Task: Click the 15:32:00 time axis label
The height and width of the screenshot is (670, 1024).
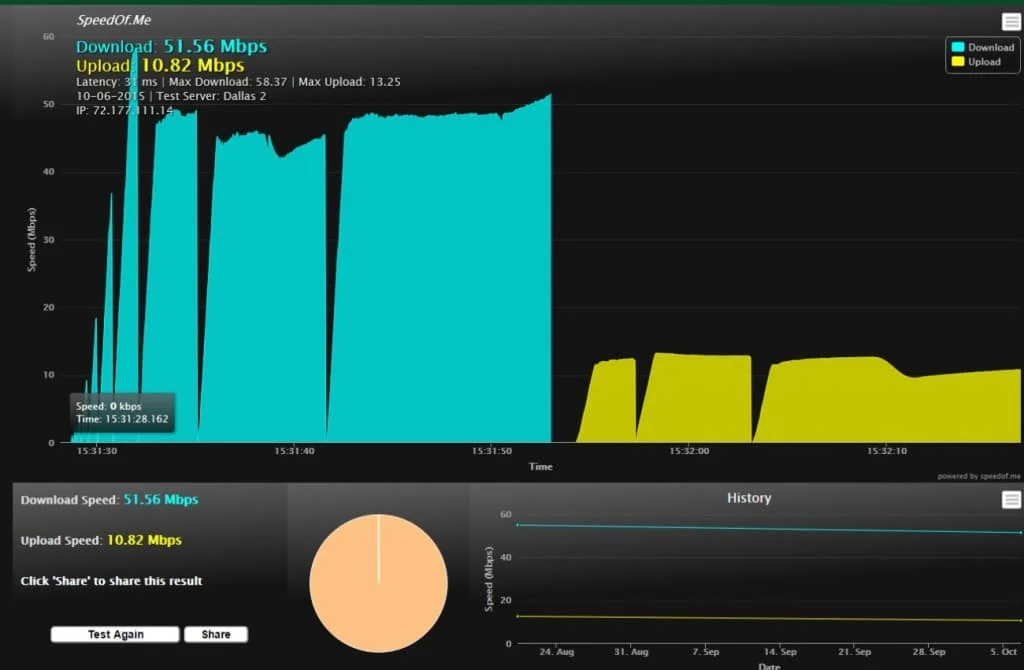Action: click(689, 451)
